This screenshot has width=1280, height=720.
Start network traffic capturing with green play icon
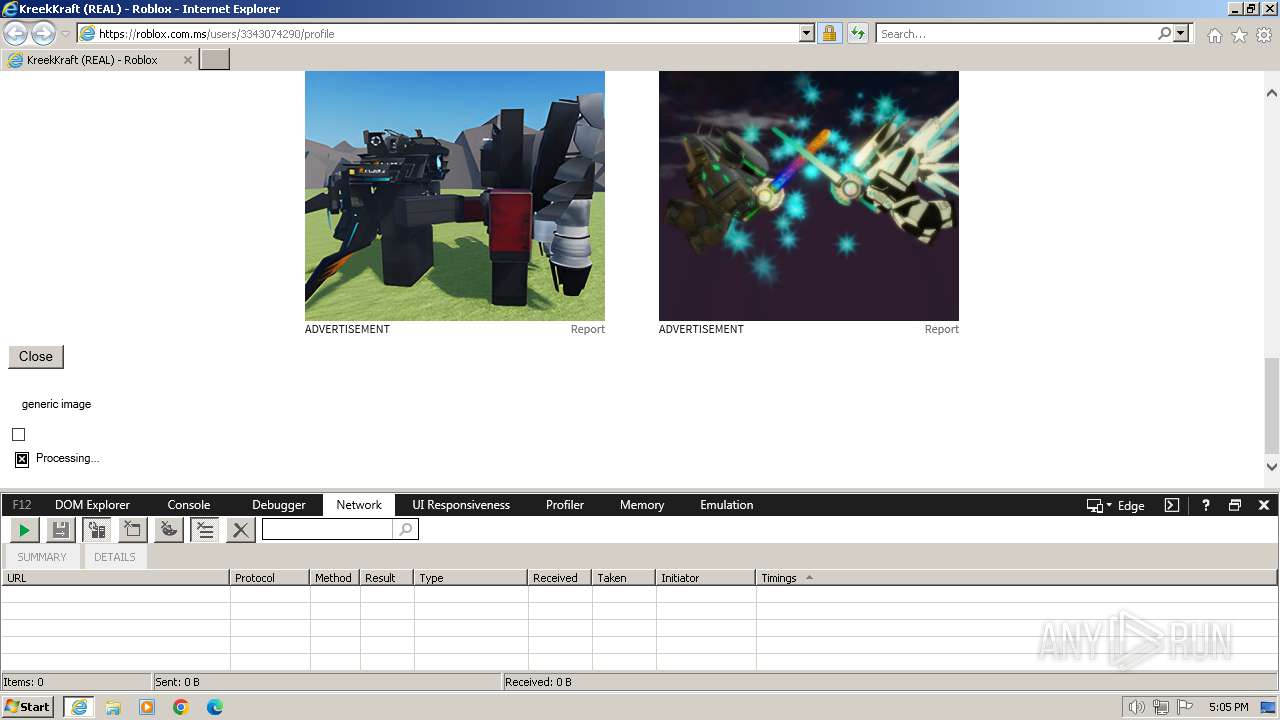pos(24,530)
